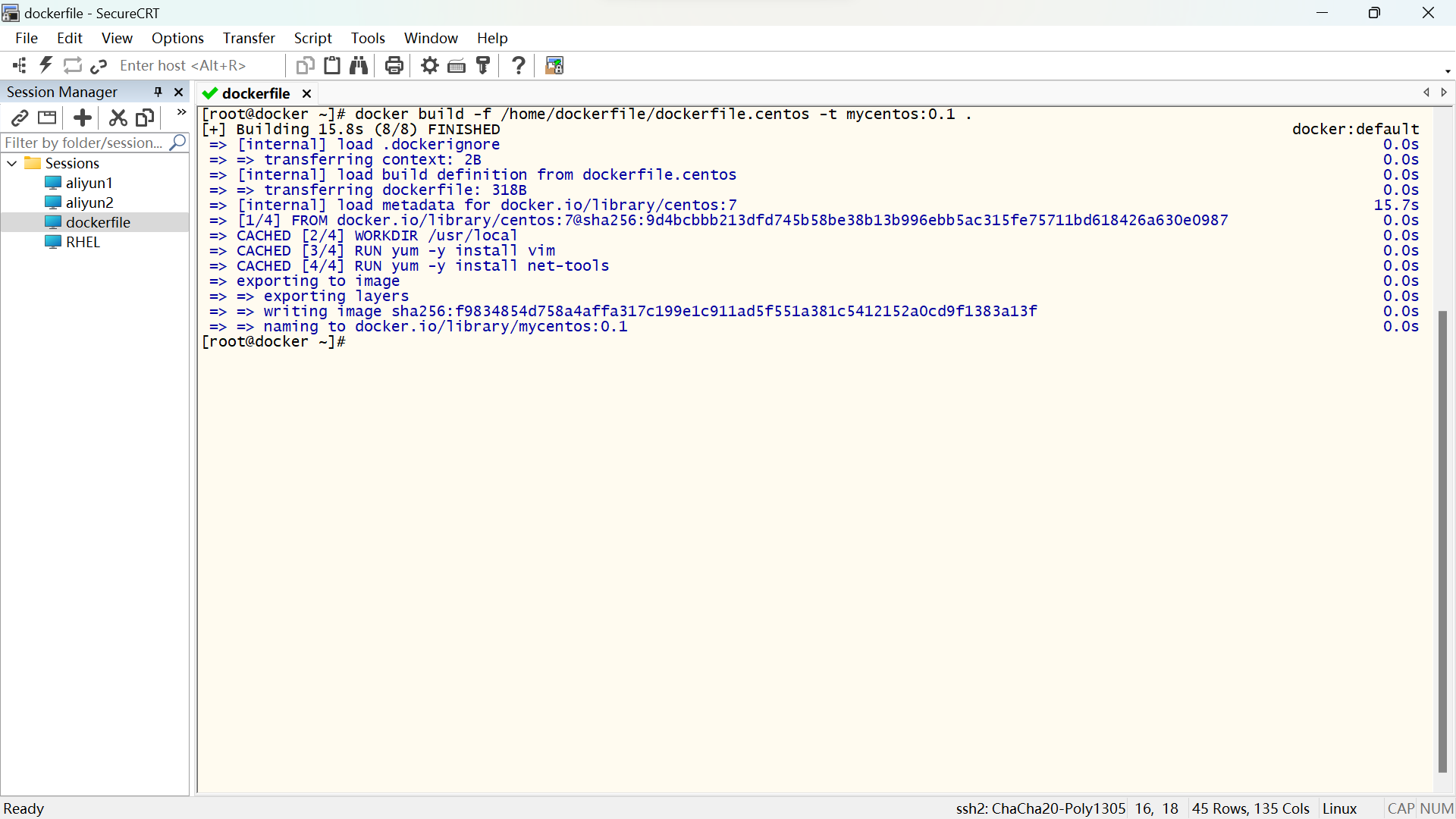Select the RHEL session
This screenshot has width=1456, height=819.
point(73,242)
